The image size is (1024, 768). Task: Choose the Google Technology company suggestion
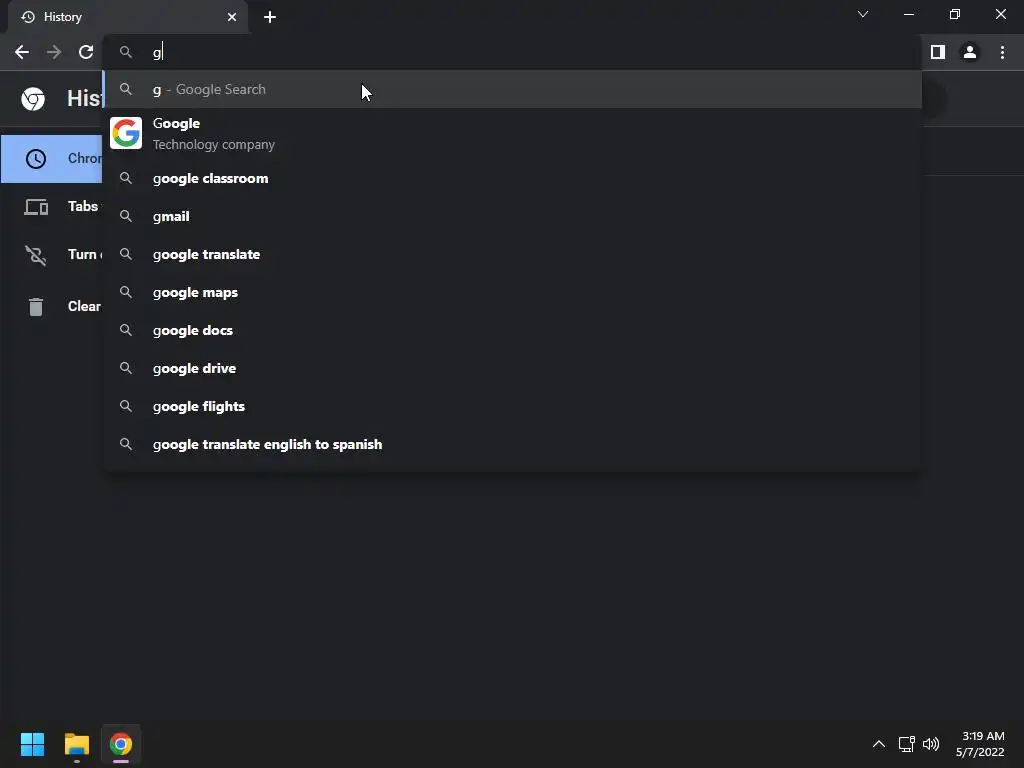click(513, 133)
